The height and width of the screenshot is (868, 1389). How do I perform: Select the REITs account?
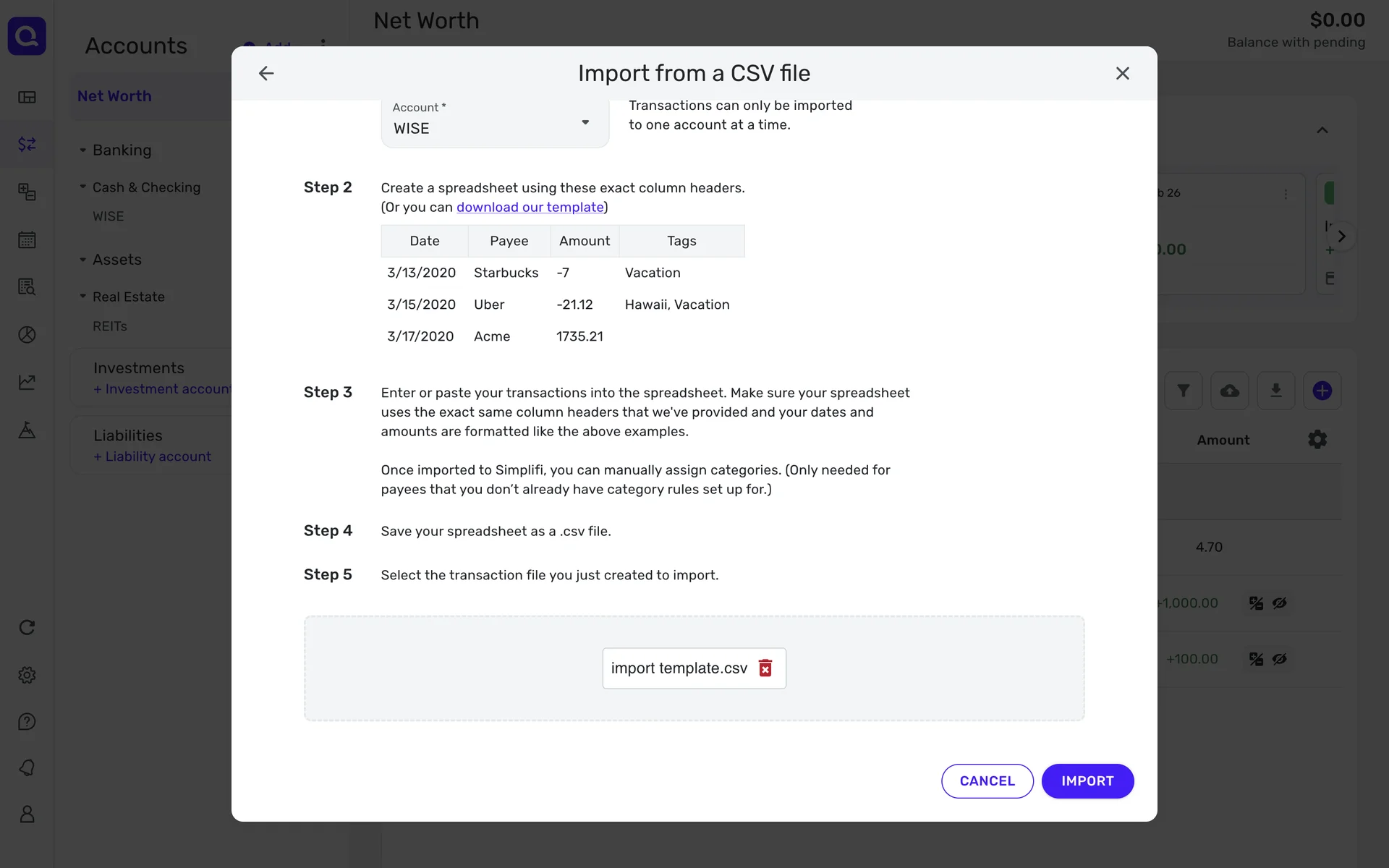click(110, 326)
